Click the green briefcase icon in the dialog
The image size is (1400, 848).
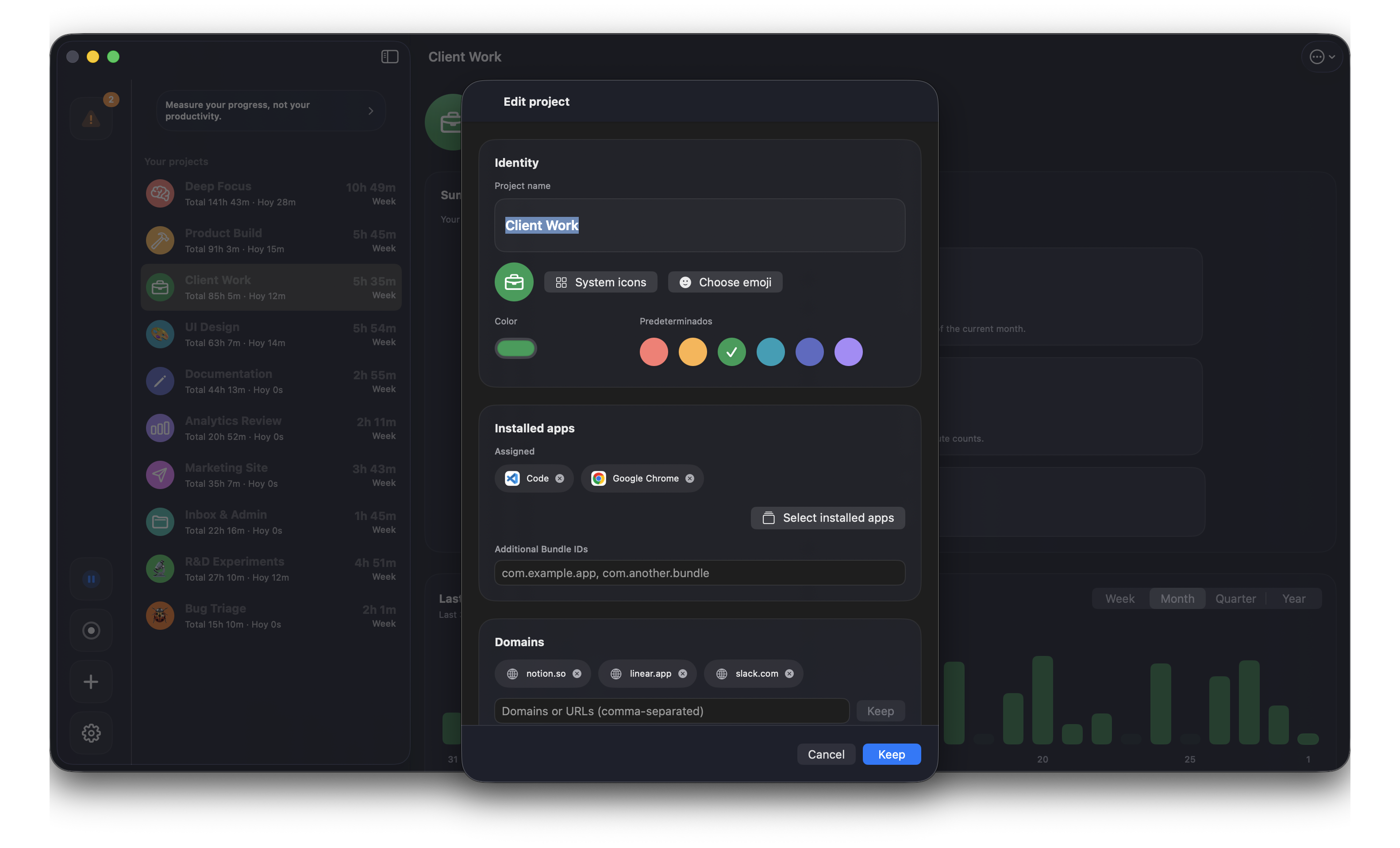pos(514,282)
